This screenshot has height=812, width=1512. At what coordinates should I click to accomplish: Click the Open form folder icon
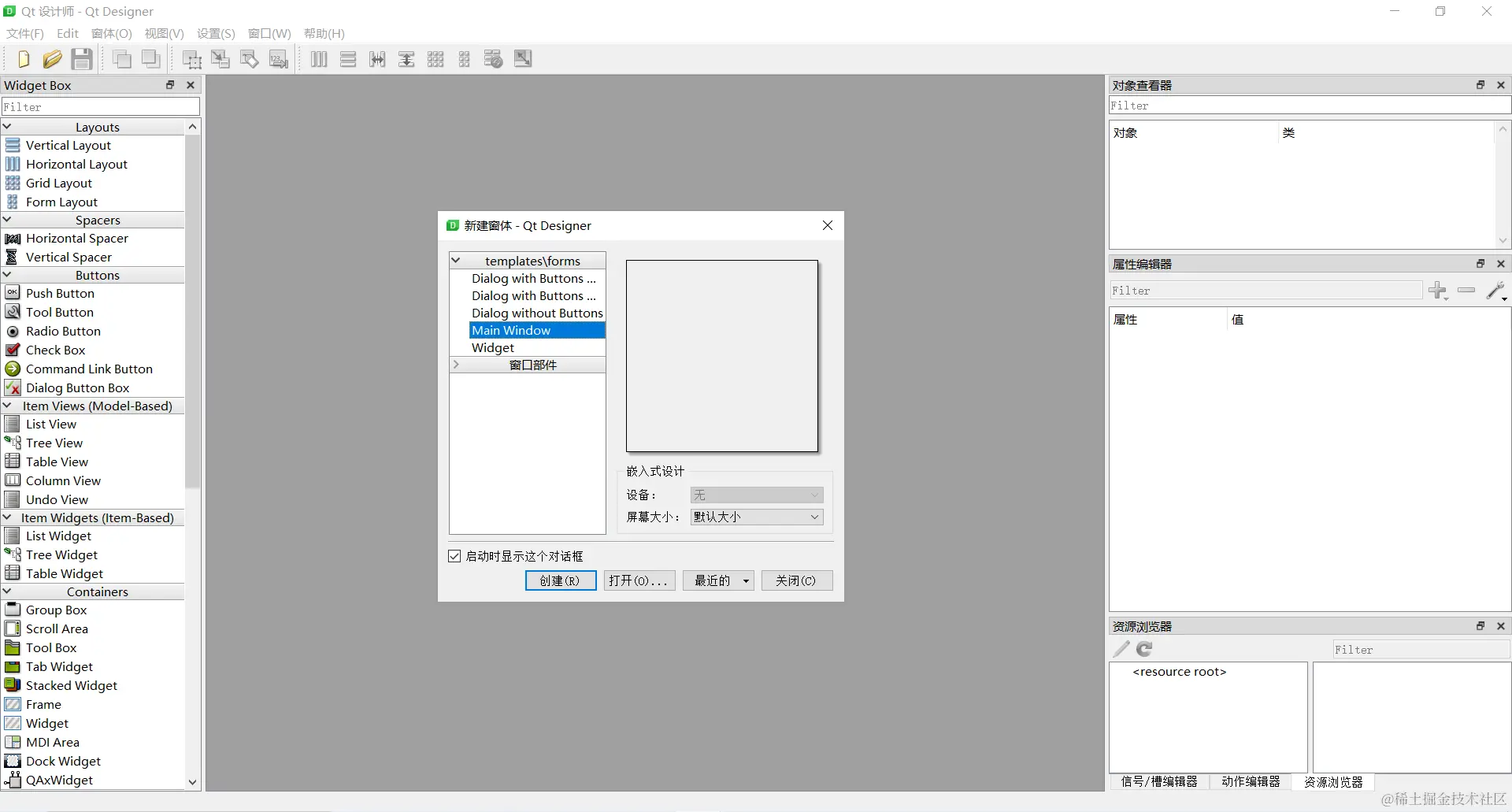tap(52, 59)
